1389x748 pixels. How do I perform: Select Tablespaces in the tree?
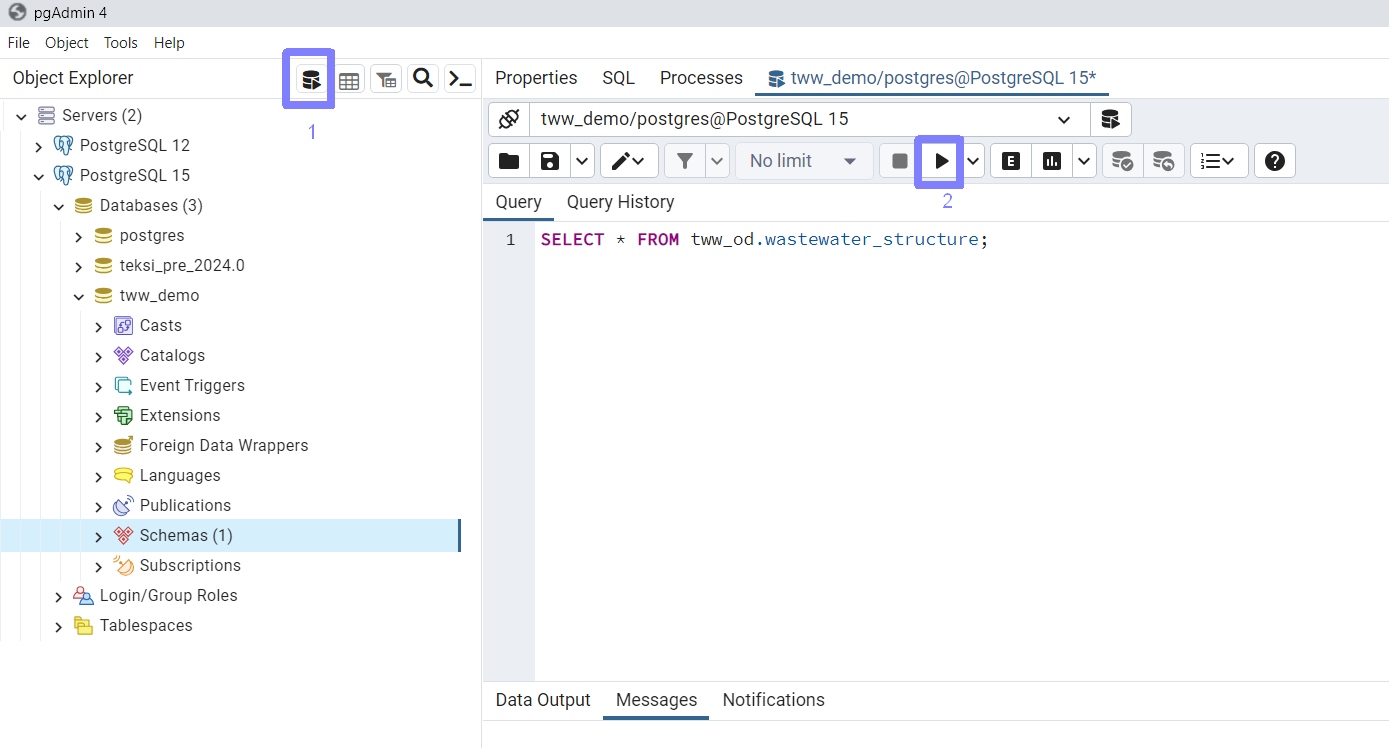pyautogui.click(x=146, y=626)
